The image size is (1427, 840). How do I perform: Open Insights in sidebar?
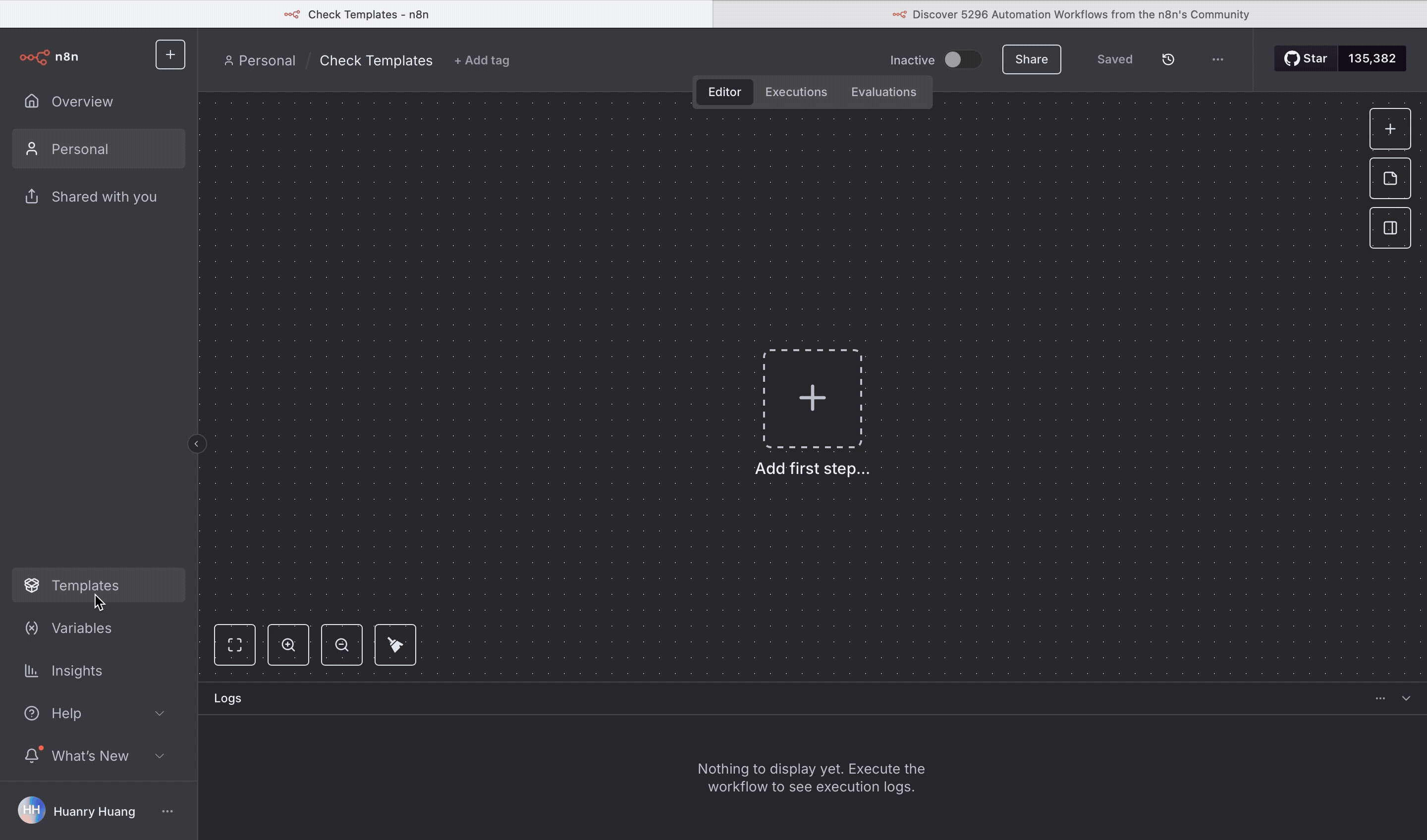(99, 671)
